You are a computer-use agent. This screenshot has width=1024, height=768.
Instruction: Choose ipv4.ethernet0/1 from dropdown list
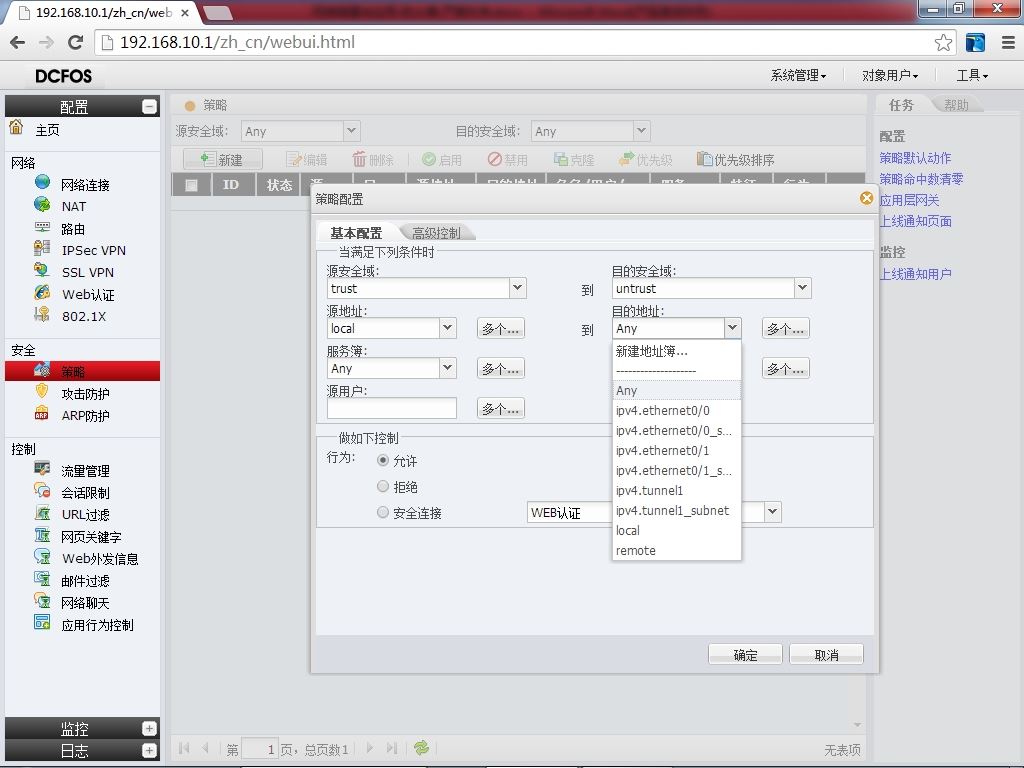point(677,451)
